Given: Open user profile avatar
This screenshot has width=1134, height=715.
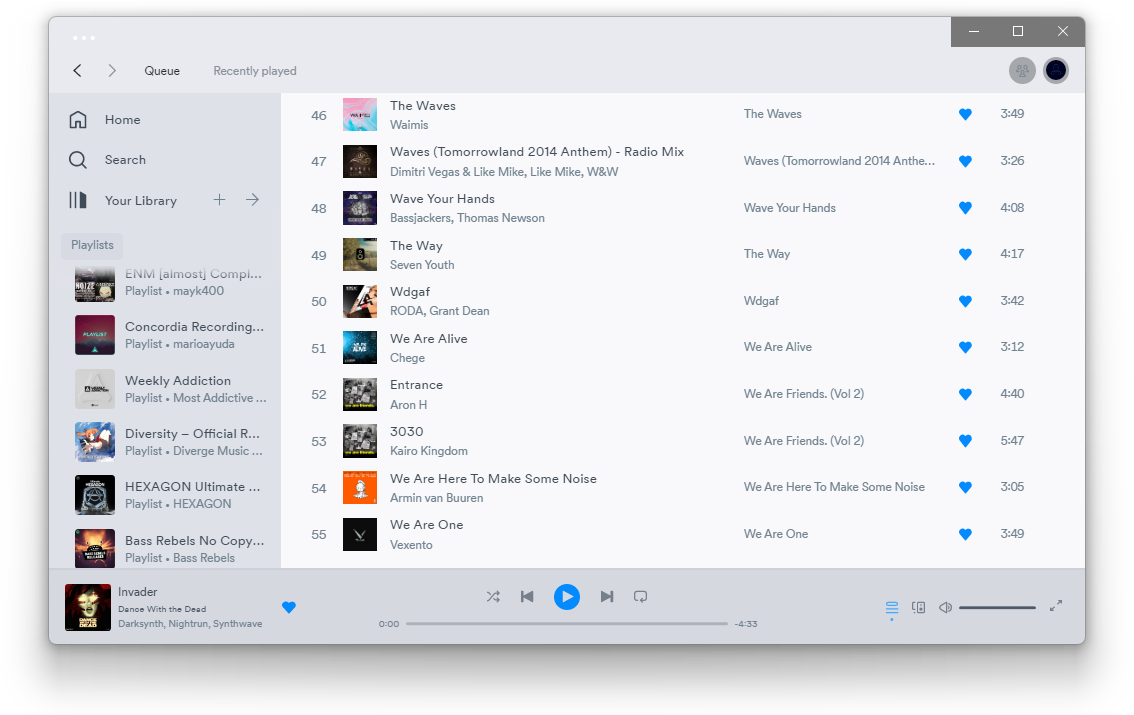Looking at the screenshot, I should [x=1056, y=70].
